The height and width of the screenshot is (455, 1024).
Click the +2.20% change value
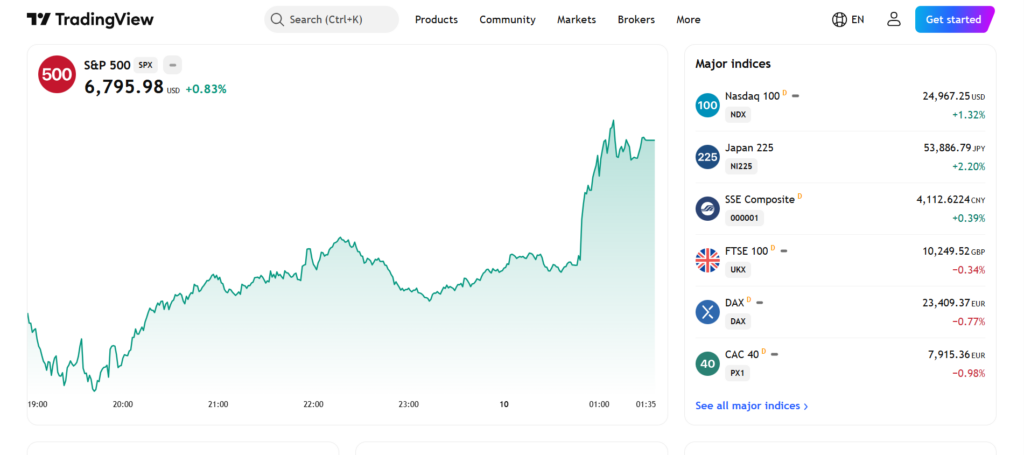pyautogui.click(x=968, y=166)
